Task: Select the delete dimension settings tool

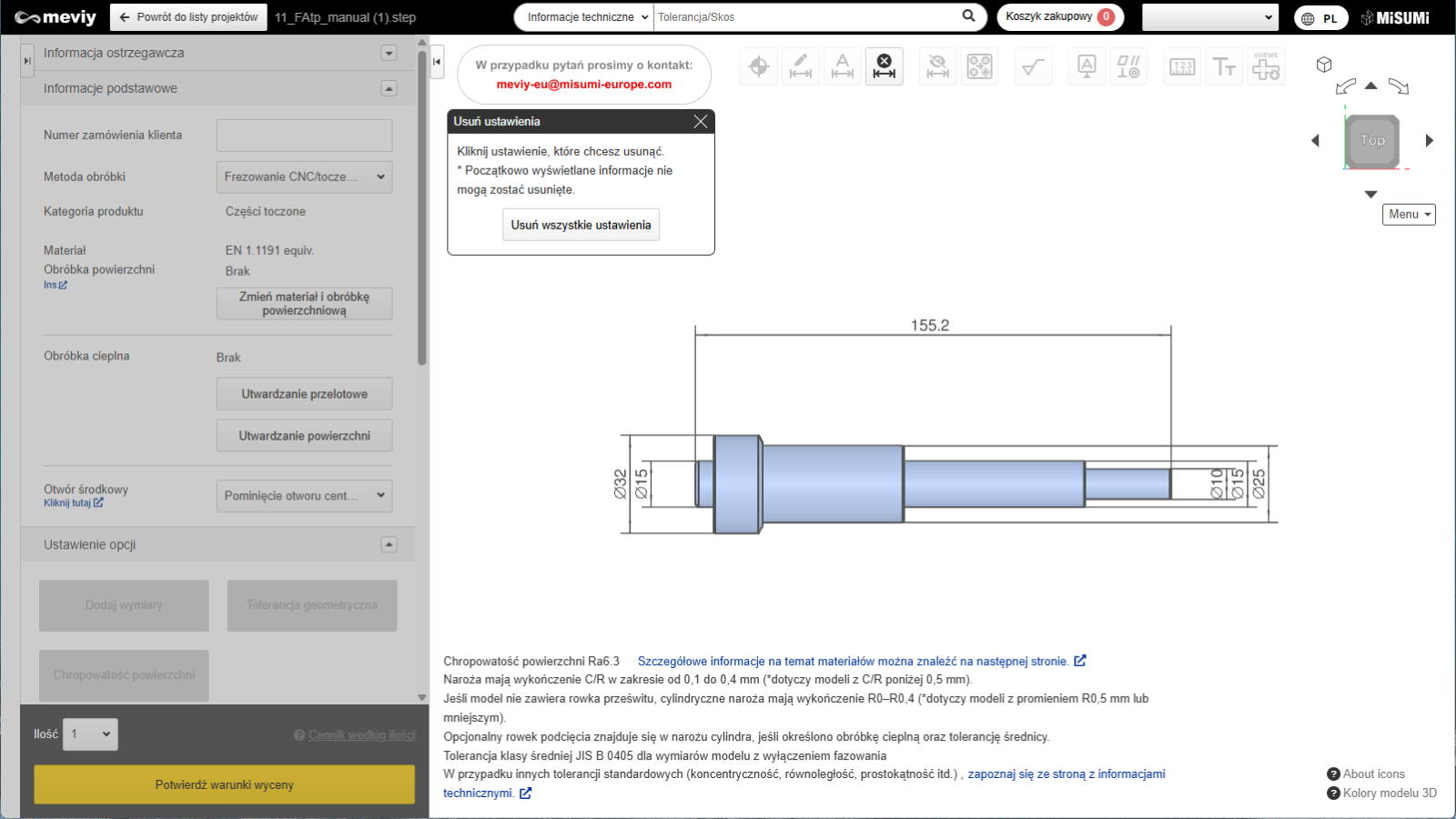Action: coord(884,66)
